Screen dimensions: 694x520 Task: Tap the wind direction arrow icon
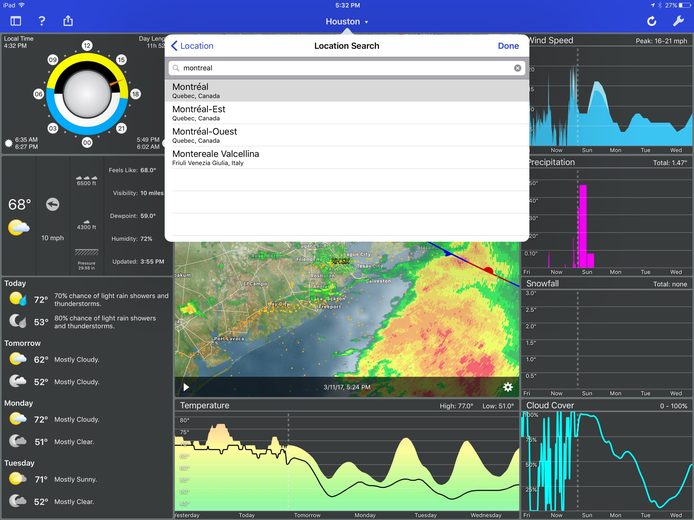pyautogui.click(x=53, y=204)
